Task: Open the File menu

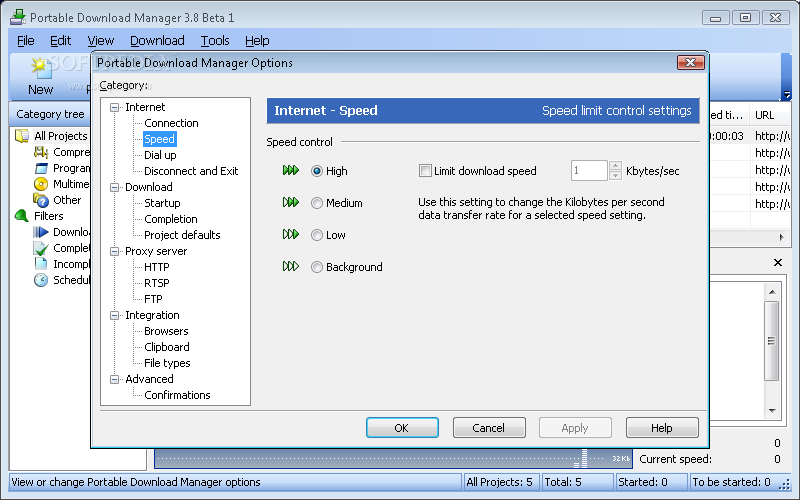Action: [26, 40]
